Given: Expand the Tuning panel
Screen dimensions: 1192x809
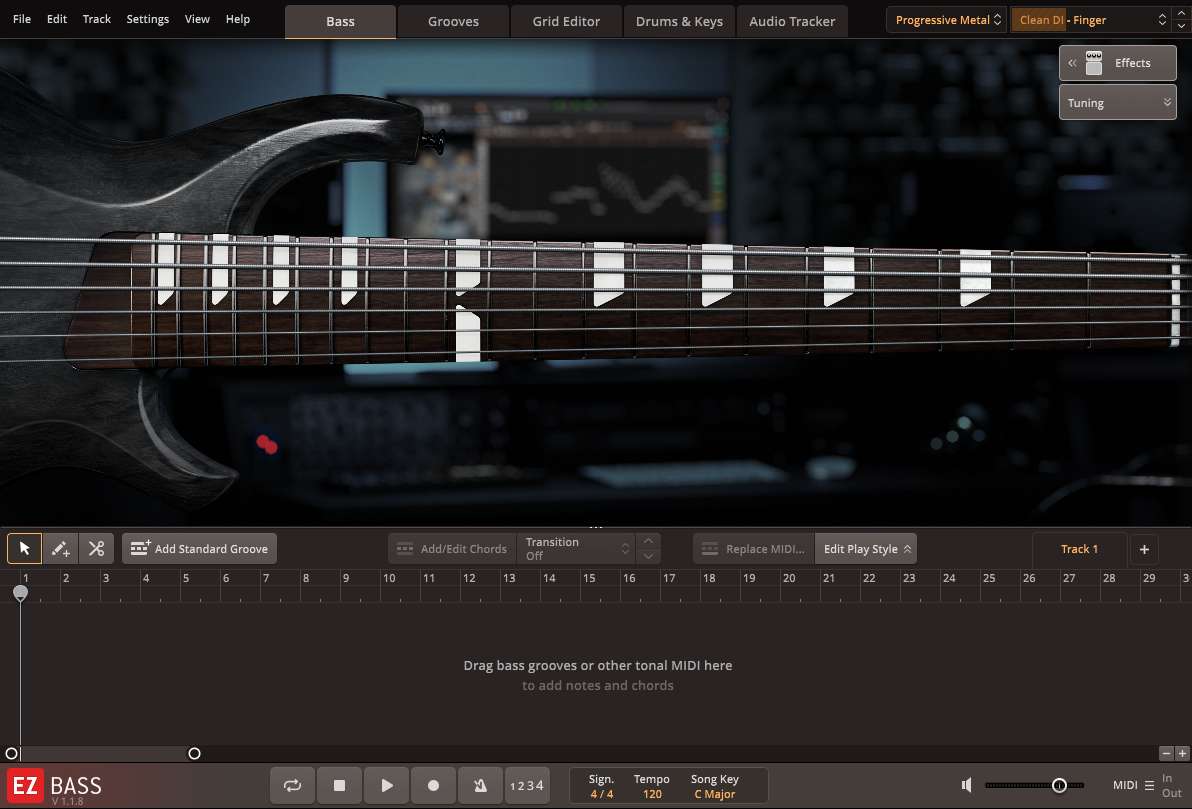Looking at the screenshot, I should (x=1117, y=101).
